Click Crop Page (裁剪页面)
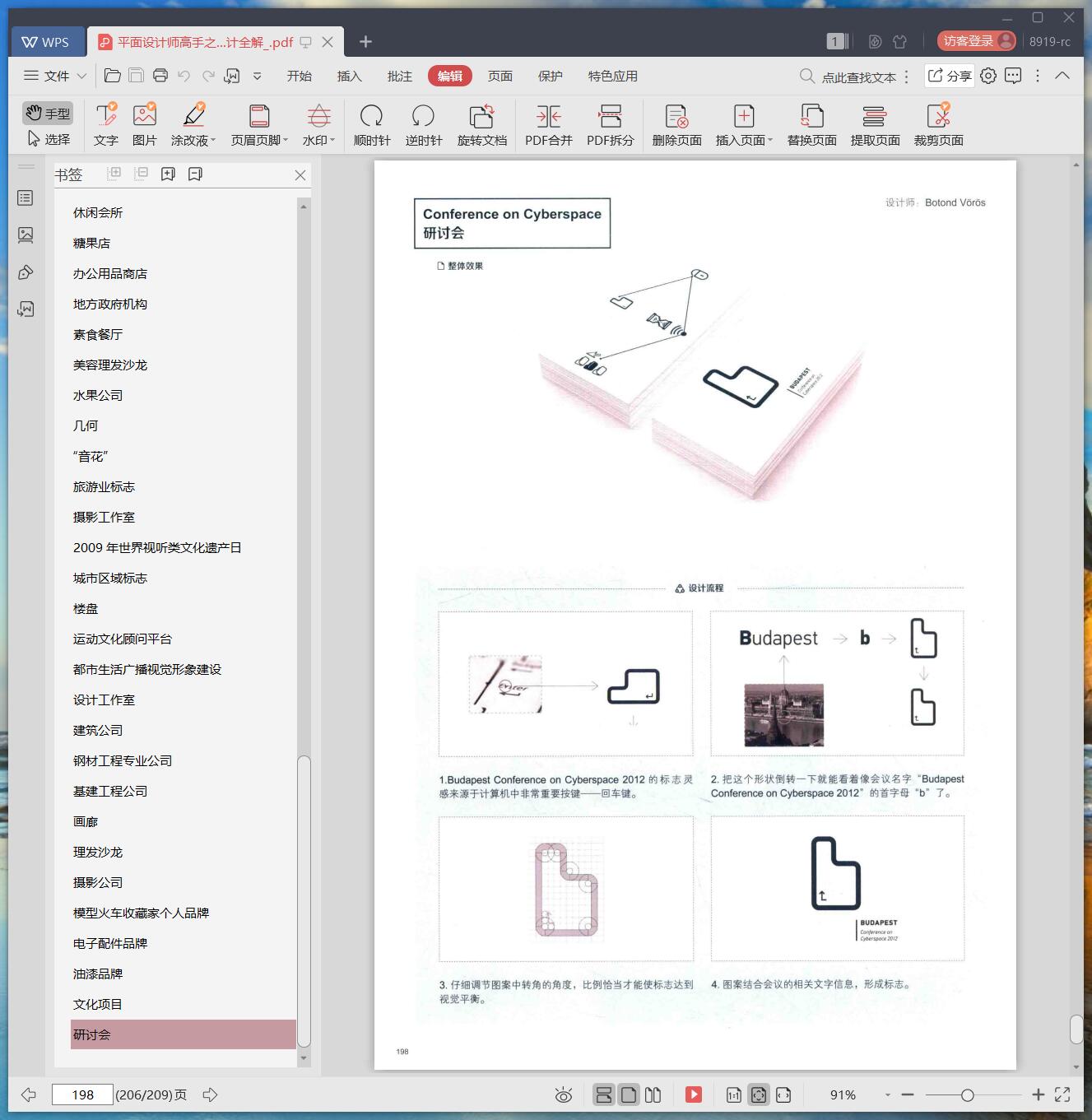 938,125
